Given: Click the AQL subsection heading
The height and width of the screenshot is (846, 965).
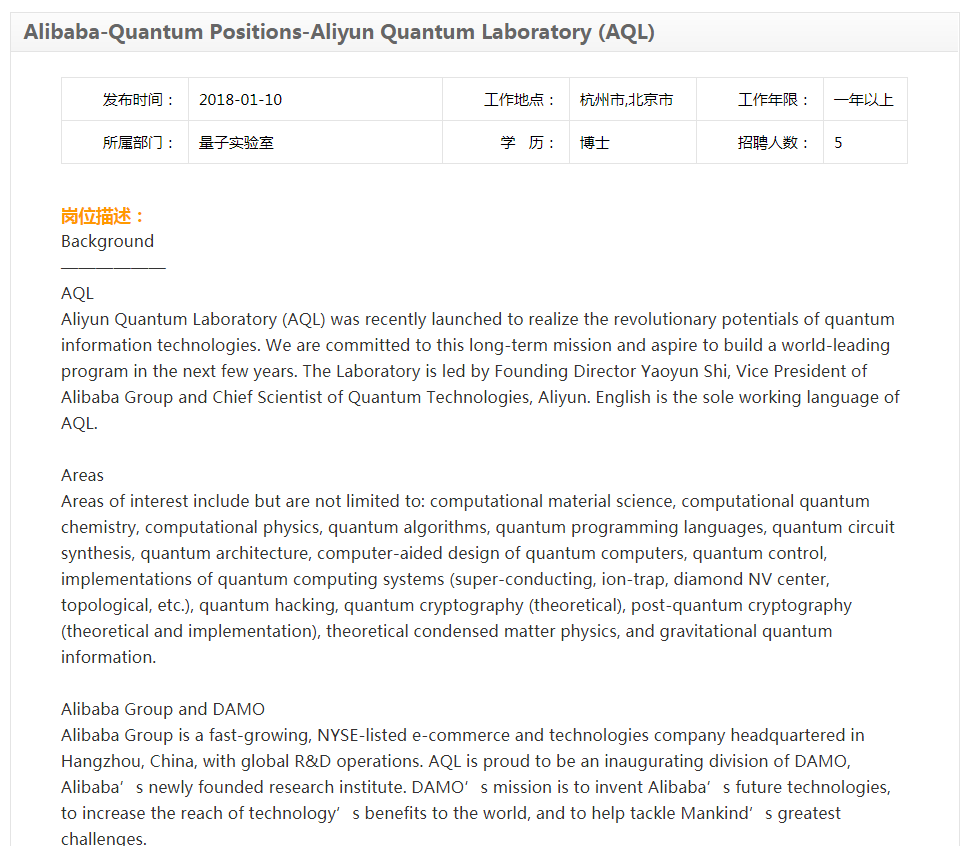Looking at the screenshot, I should (77, 293).
